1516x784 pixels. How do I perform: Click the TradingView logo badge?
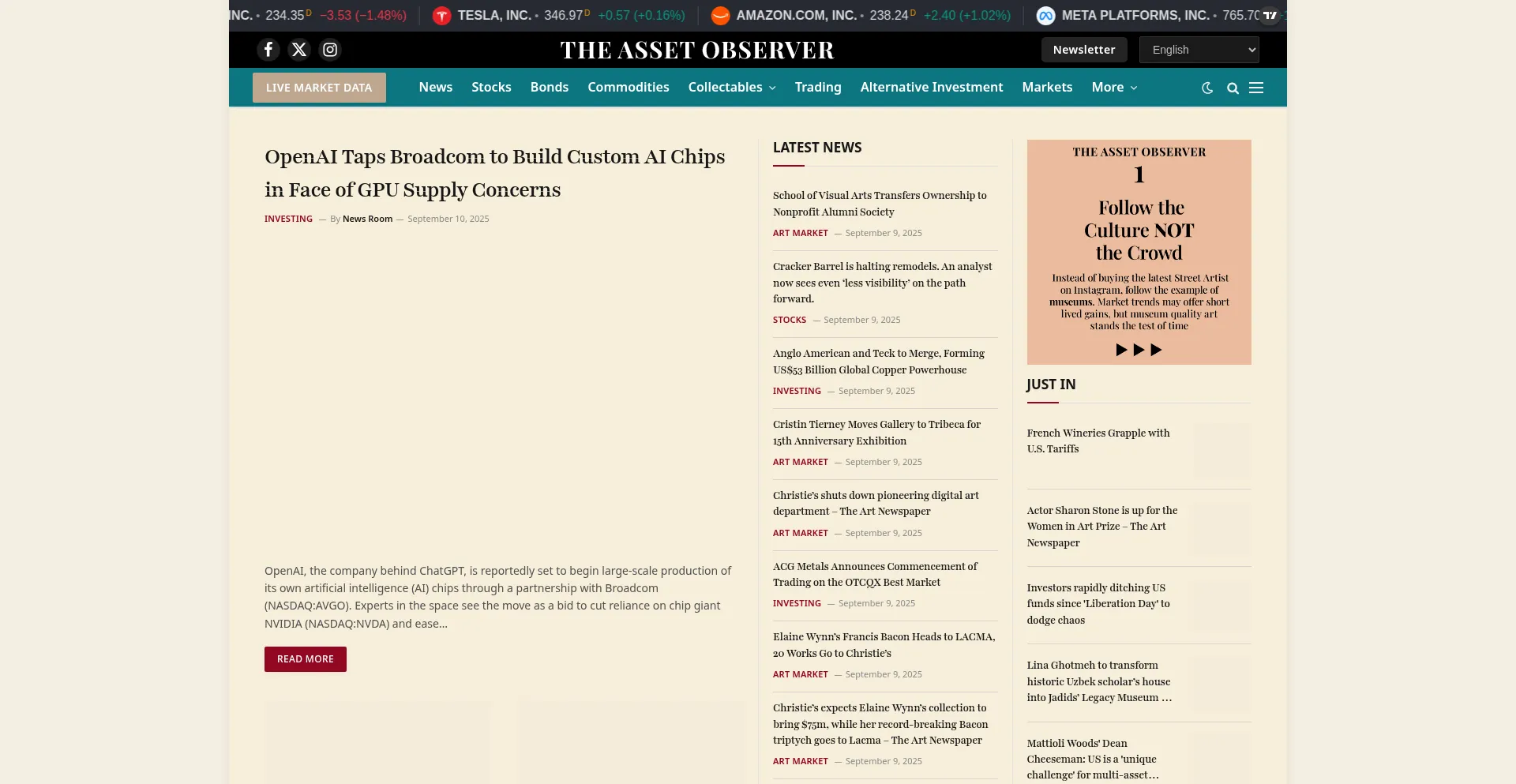pos(1270,15)
